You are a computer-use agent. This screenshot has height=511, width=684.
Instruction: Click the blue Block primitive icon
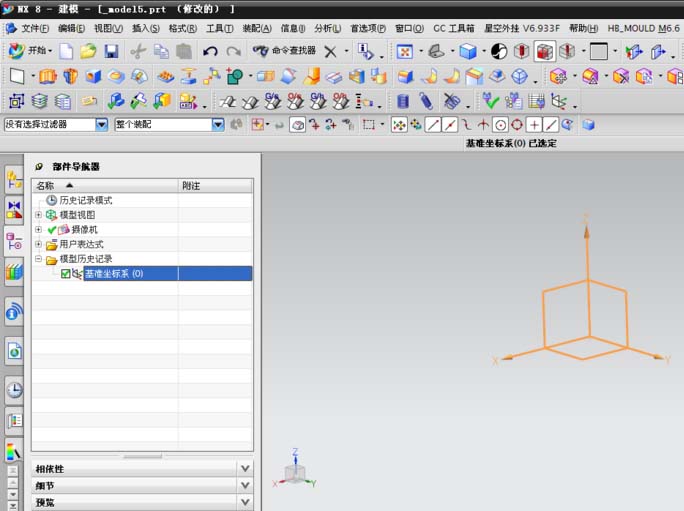(x=93, y=76)
